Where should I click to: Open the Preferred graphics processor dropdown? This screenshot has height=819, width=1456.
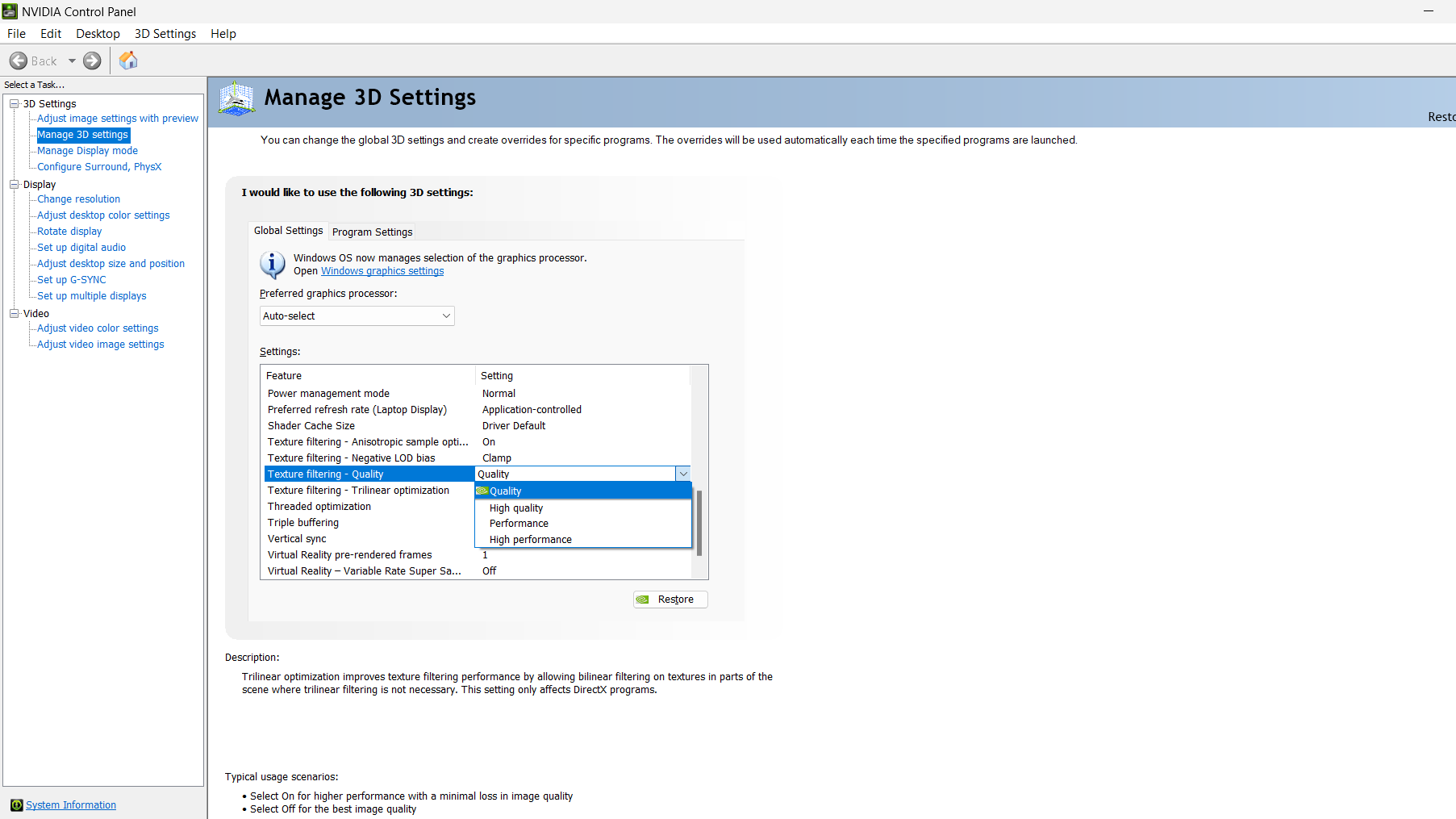[357, 316]
